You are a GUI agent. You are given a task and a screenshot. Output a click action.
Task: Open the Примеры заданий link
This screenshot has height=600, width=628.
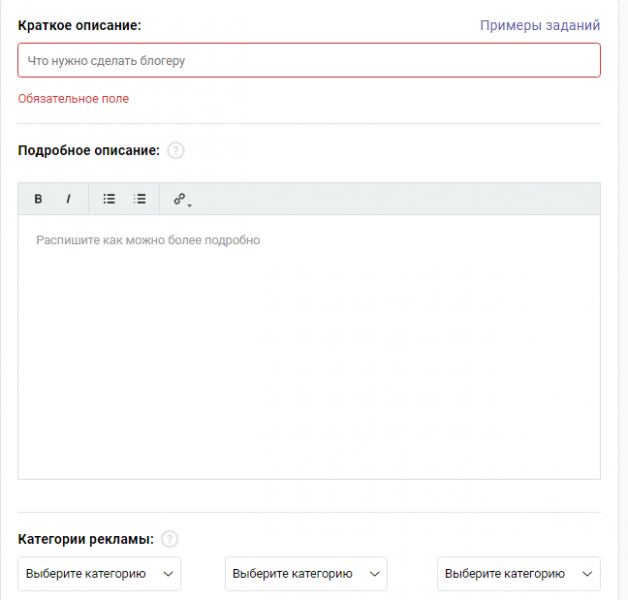540,25
